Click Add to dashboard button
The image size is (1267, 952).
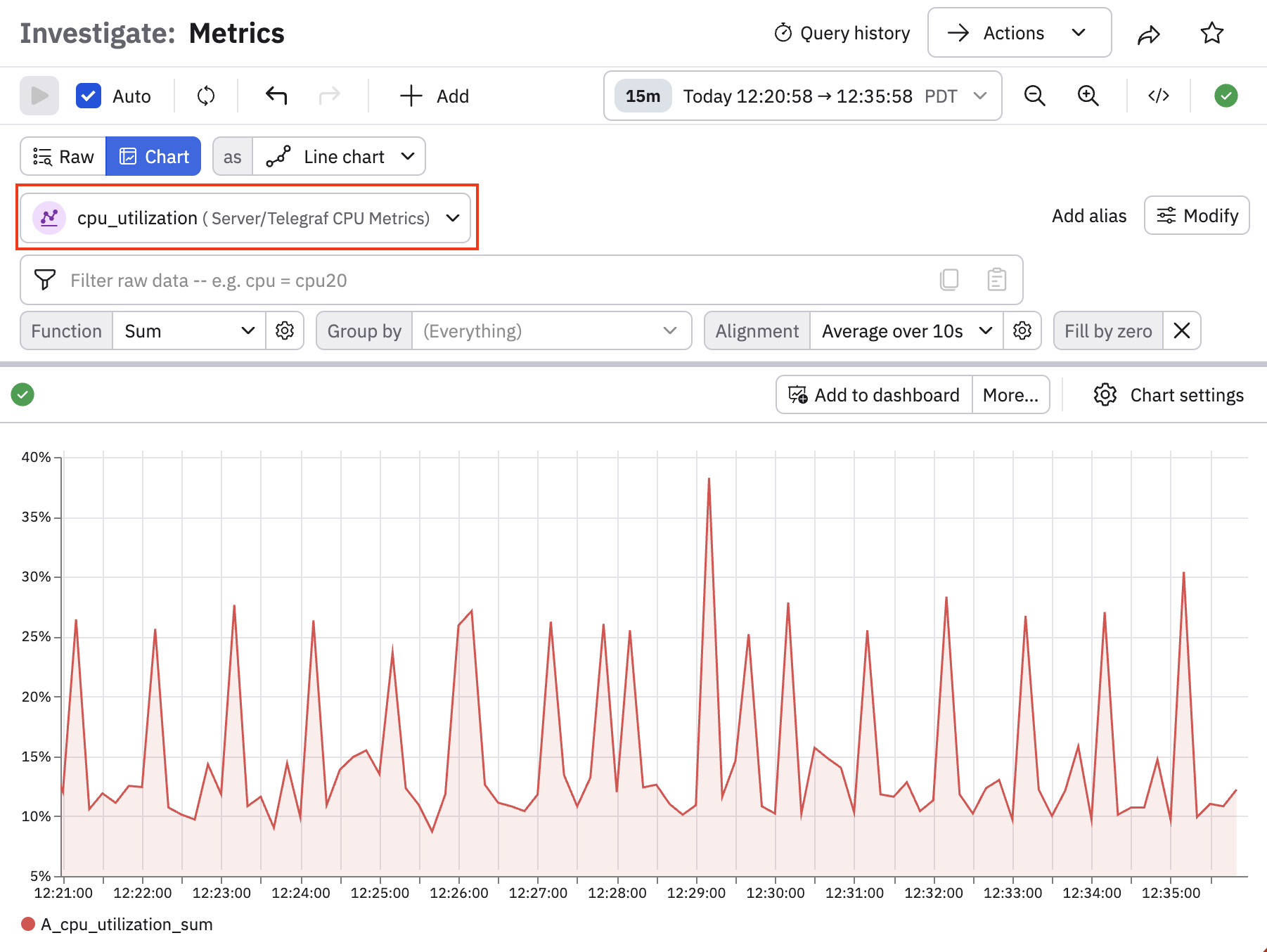(874, 394)
